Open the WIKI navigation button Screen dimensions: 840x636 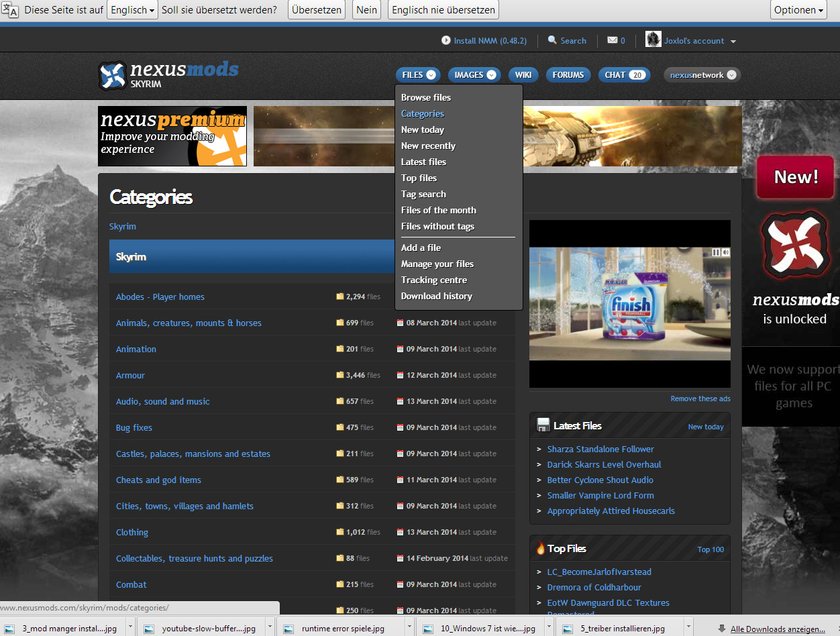coord(523,75)
